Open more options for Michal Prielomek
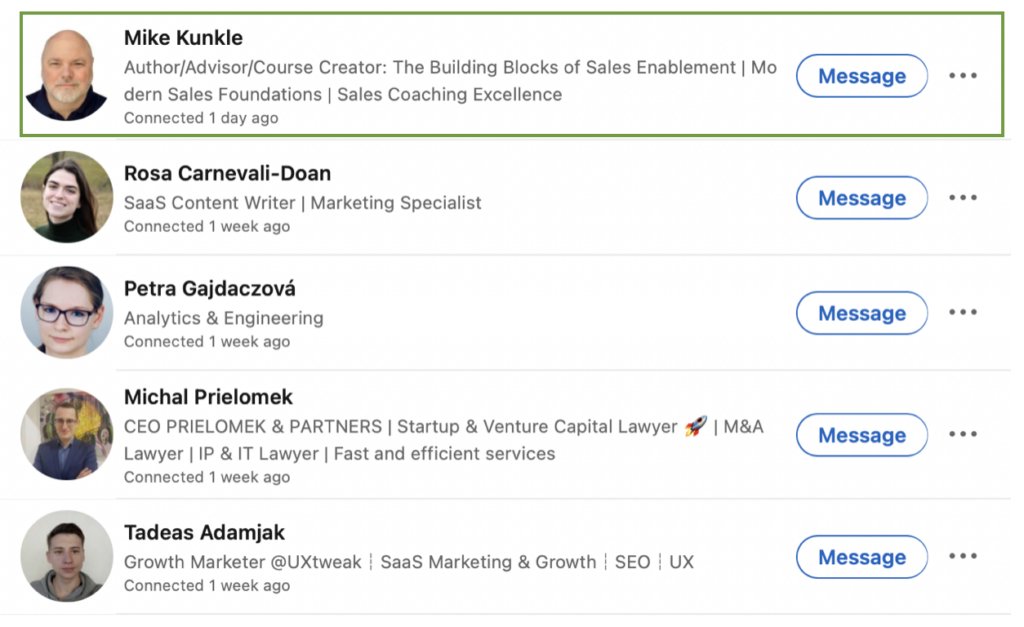The image size is (1024, 627). coord(962,435)
